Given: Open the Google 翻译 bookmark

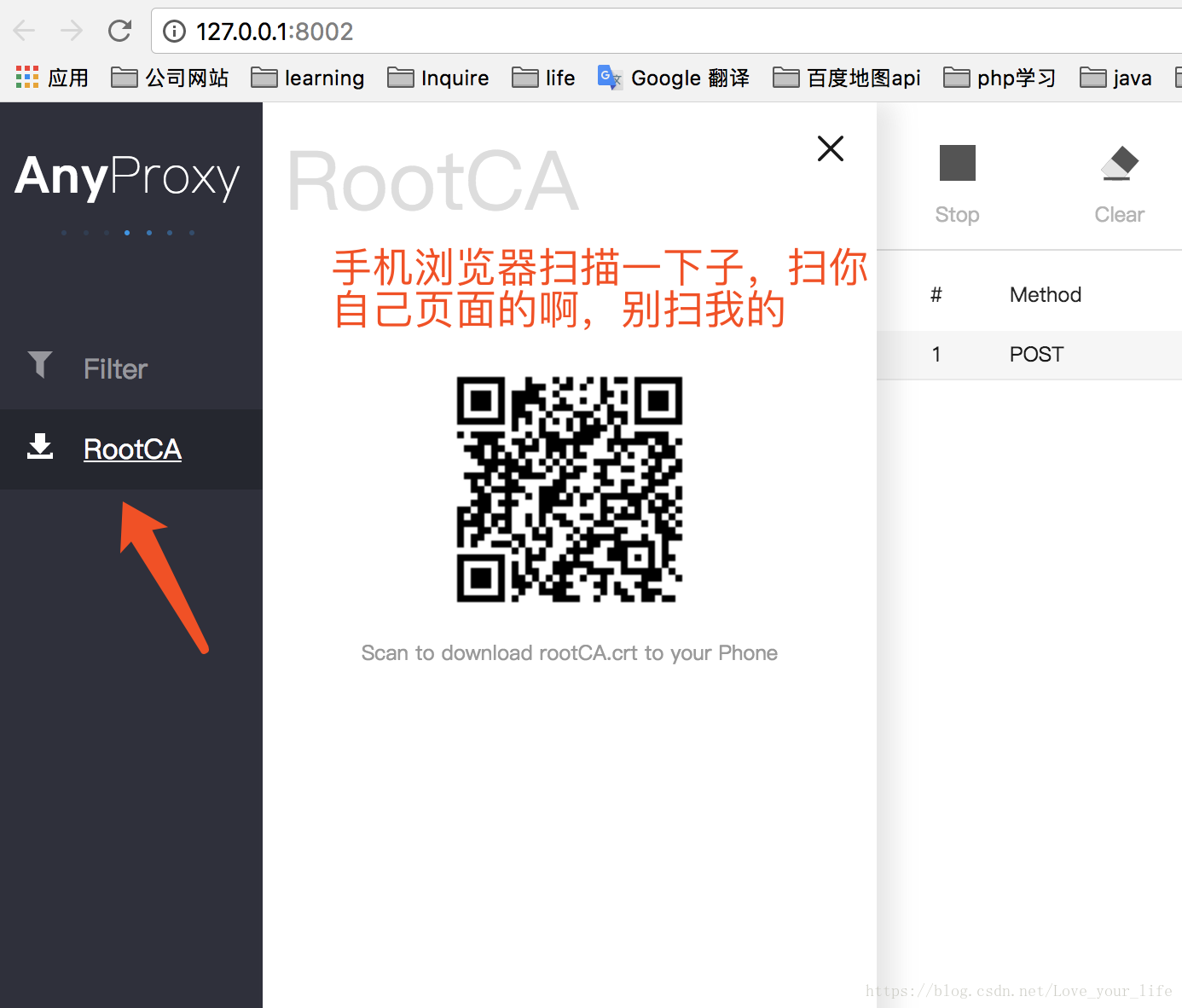Looking at the screenshot, I should click(674, 78).
